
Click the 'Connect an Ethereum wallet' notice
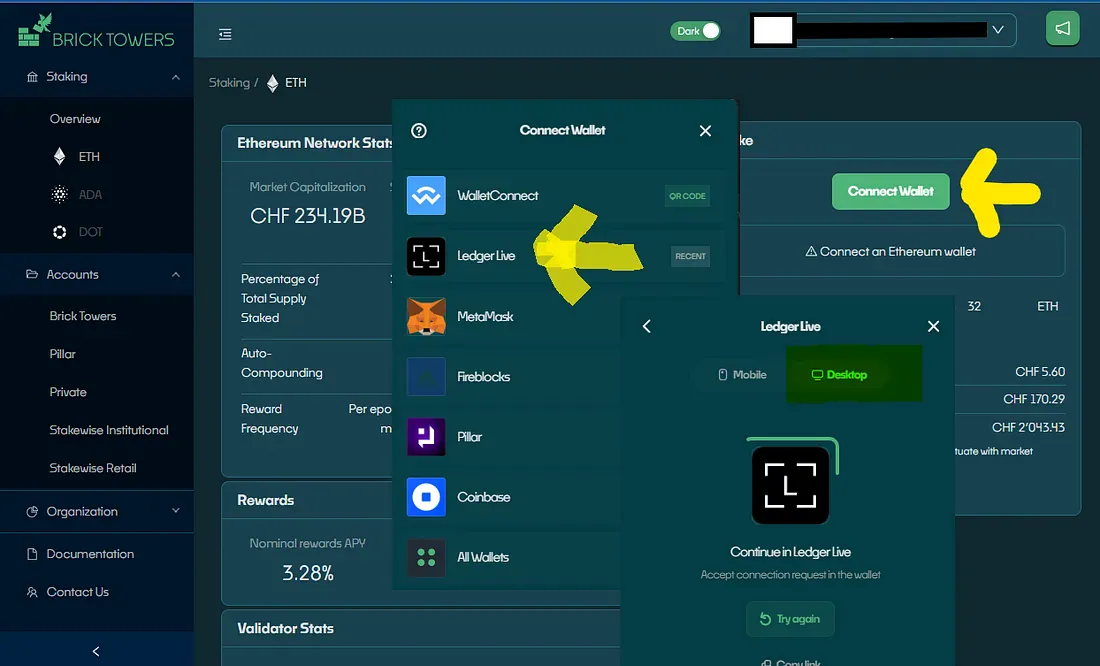[890, 251]
